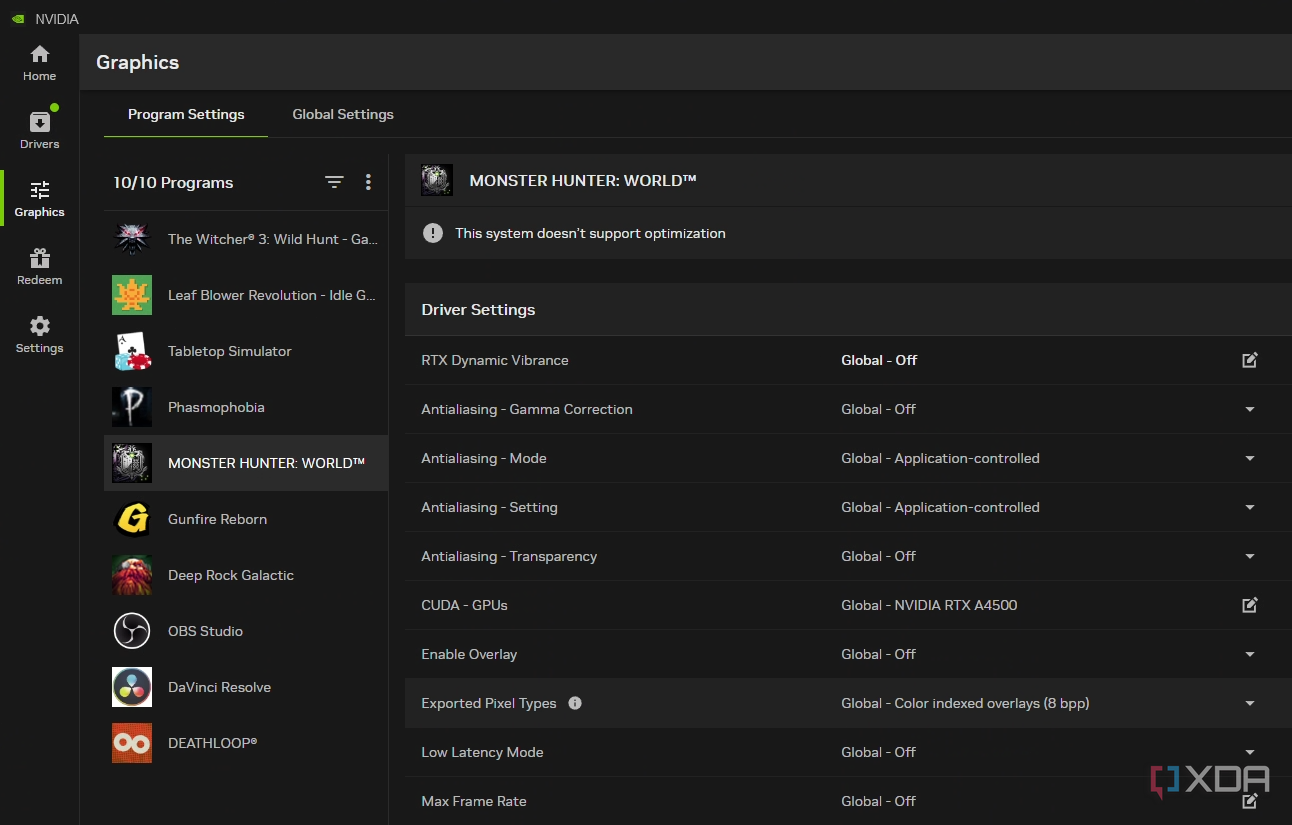Edit the RTX Dynamic Vibrance setting

1249,360
